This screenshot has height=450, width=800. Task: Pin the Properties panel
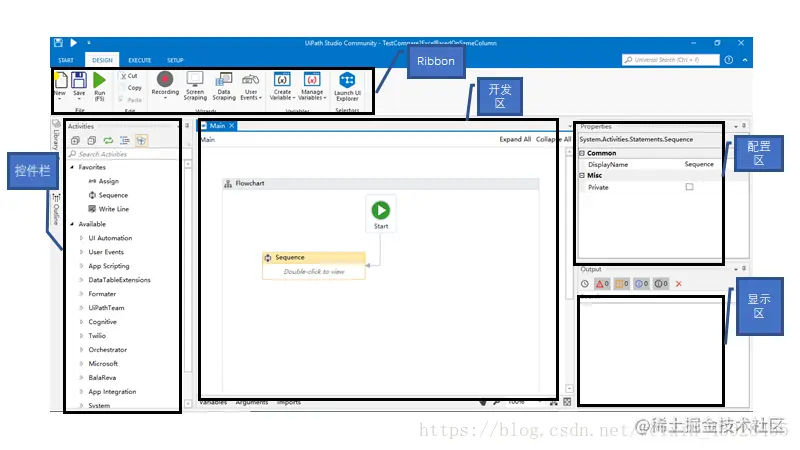744,126
